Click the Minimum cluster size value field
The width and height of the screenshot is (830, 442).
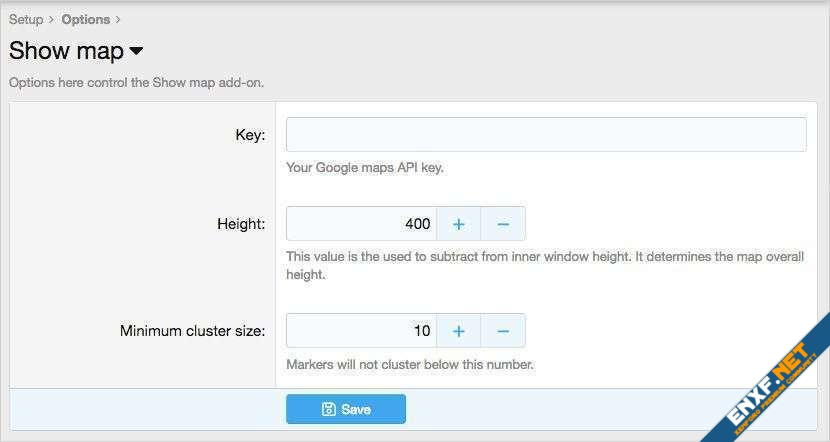pyautogui.click(x=361, y=331)
